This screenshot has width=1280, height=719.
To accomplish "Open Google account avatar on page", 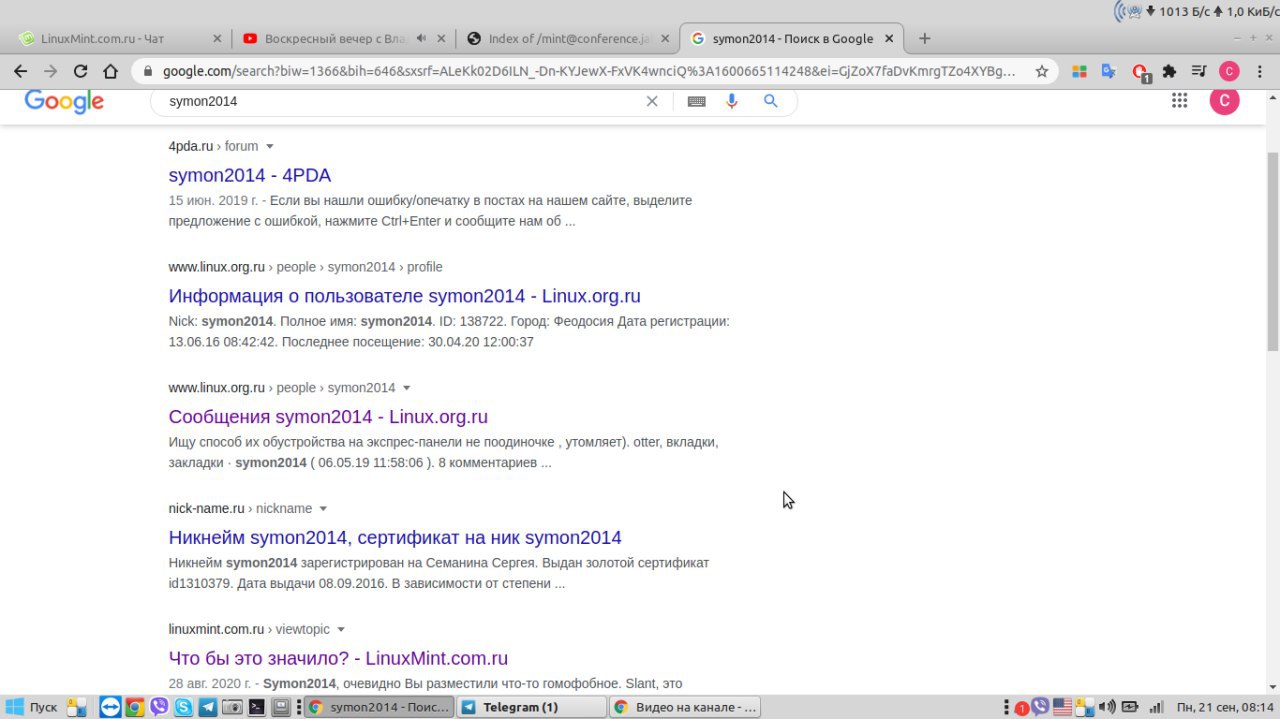I will click(x=1224, y=100).
